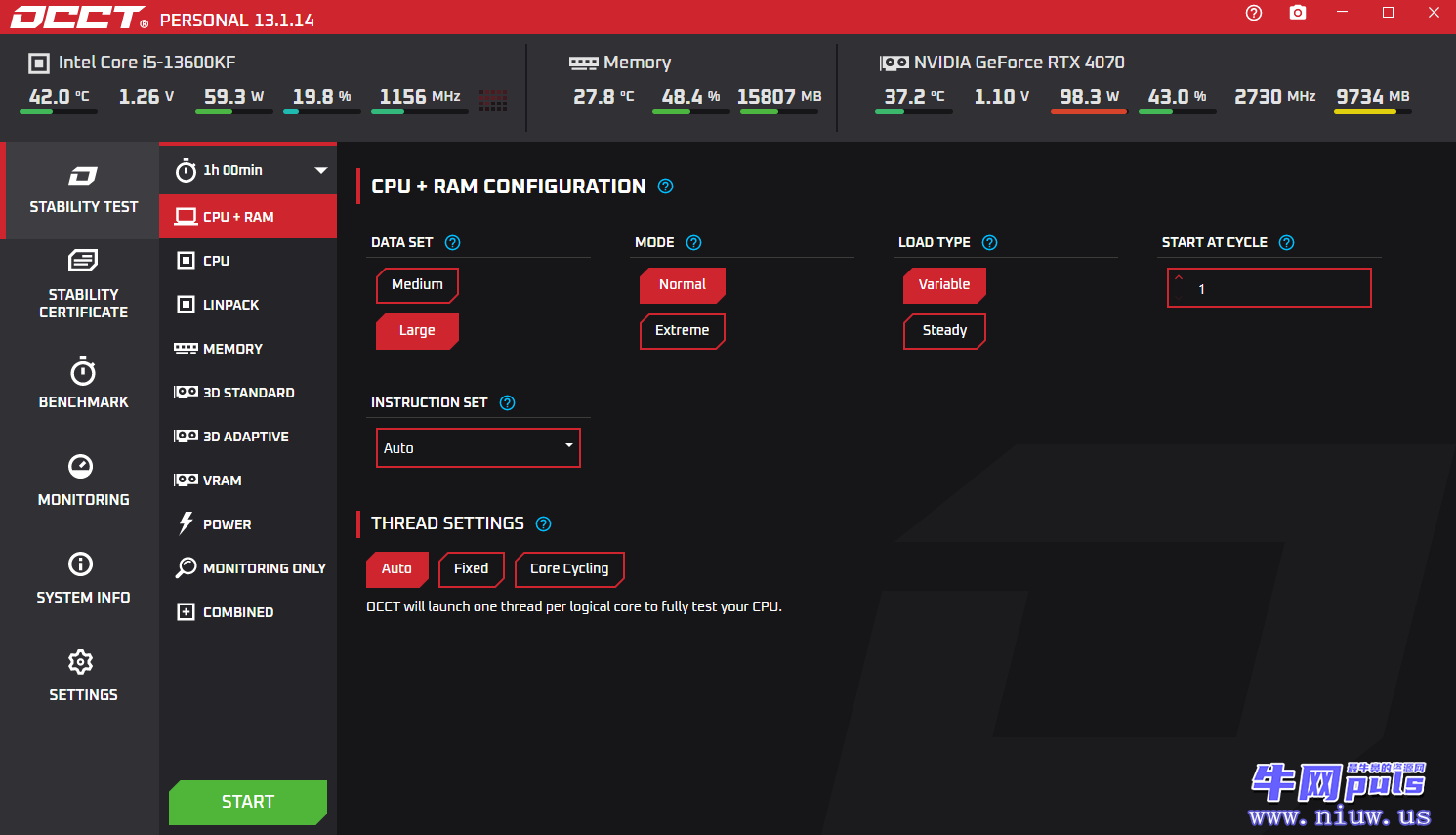This screenshot has width=1456, height=835.
Task: Select the 3D ADAPTIVE test
Action: [248, 437]
